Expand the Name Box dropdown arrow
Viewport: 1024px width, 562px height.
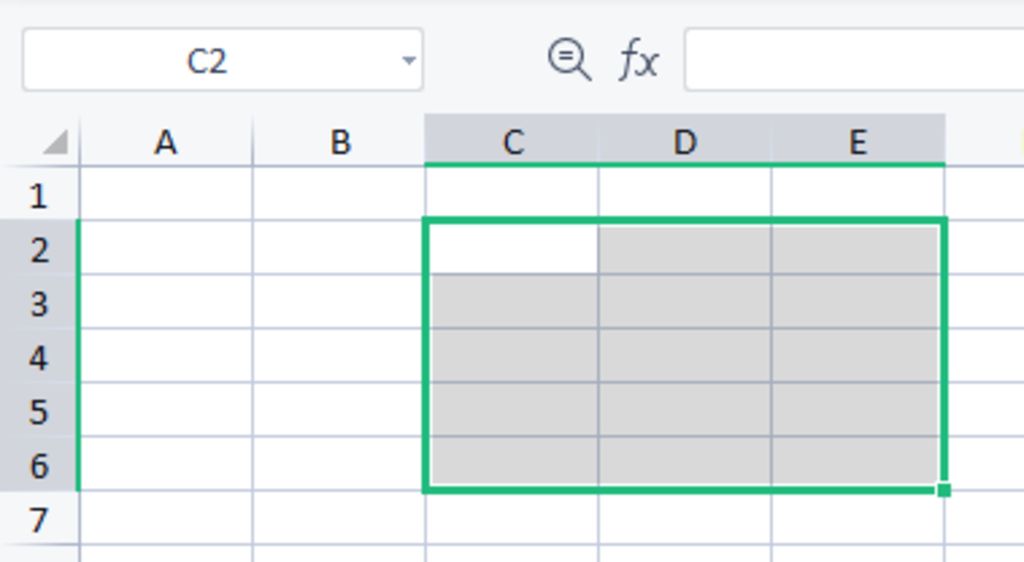click(408, 61)
